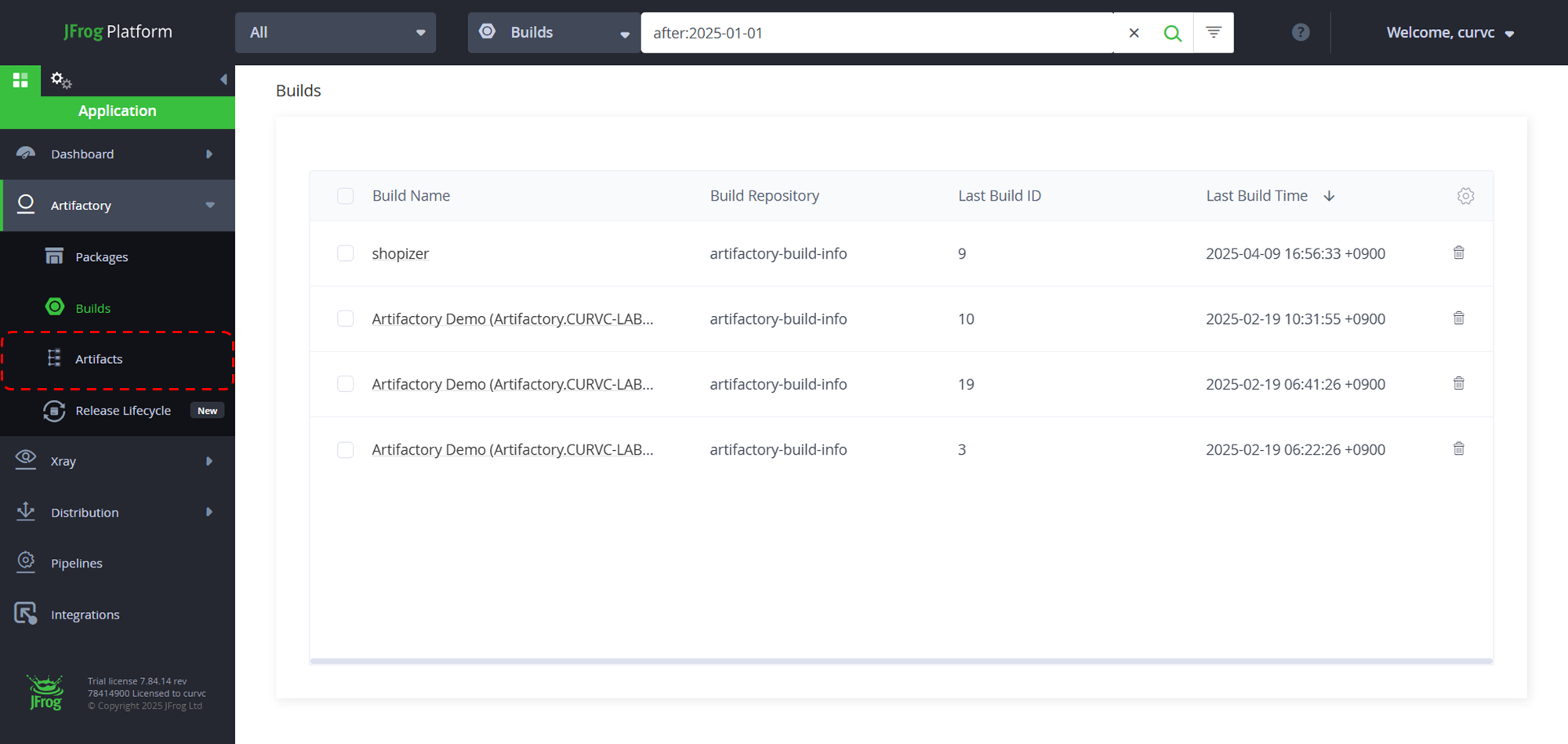Click the search field containing after:2025-01-01
Screen dimensions: 1568x744
coord(877,33)
